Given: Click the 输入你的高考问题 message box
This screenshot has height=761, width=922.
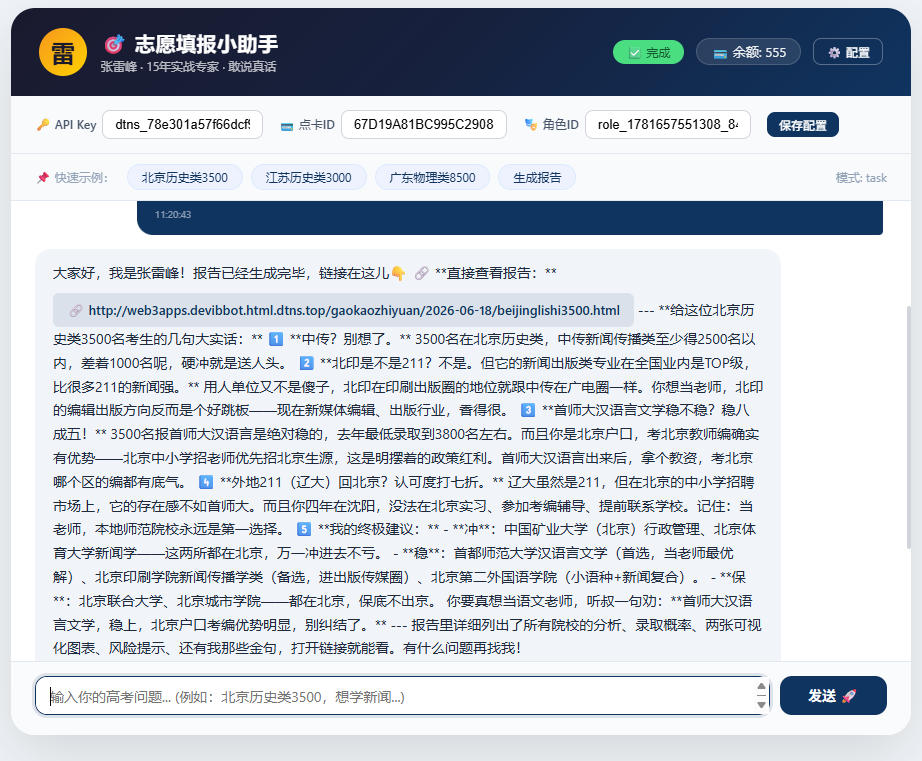Looking at the screenshot, I should point(402,696).
